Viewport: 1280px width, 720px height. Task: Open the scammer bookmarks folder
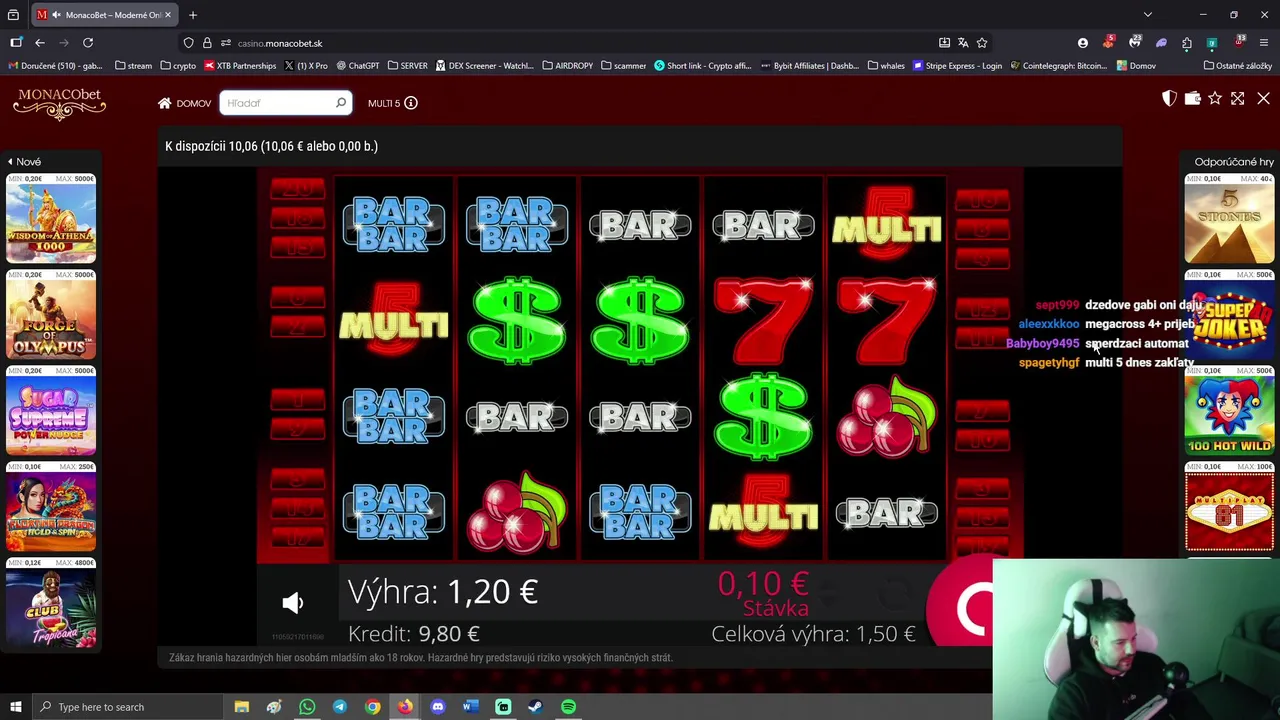tap(624, 66)
